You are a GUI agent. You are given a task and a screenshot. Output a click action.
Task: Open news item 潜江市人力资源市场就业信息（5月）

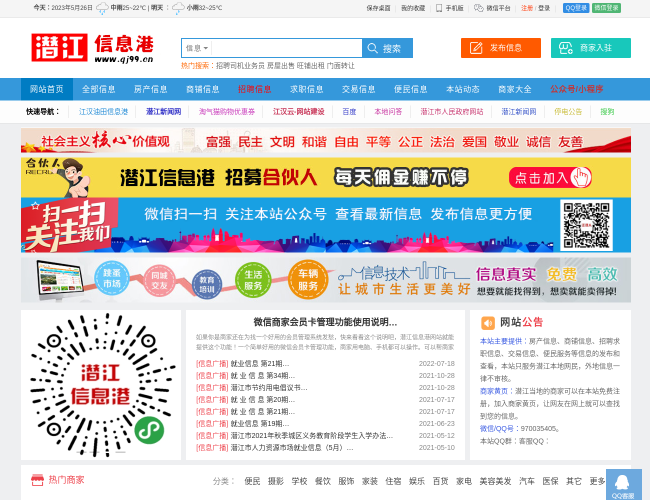[292, 448]
